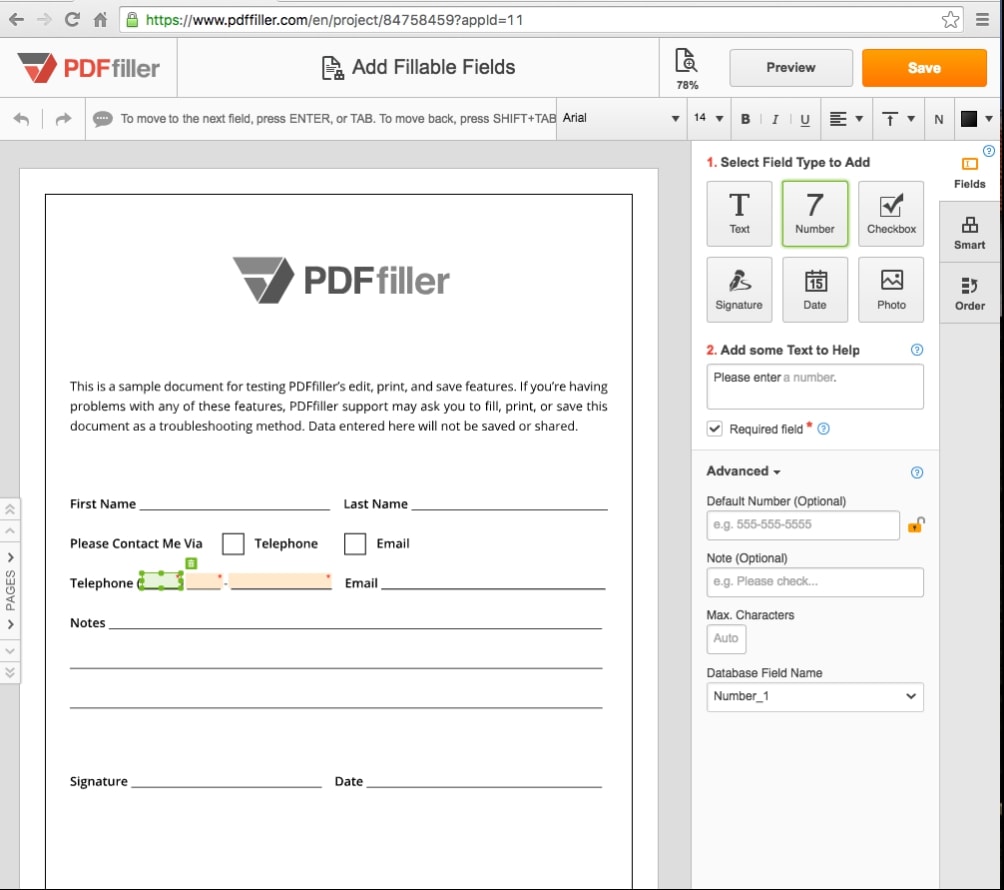1004x890 pixels.
Task: Toggle italic formatting
Action: 775,119
